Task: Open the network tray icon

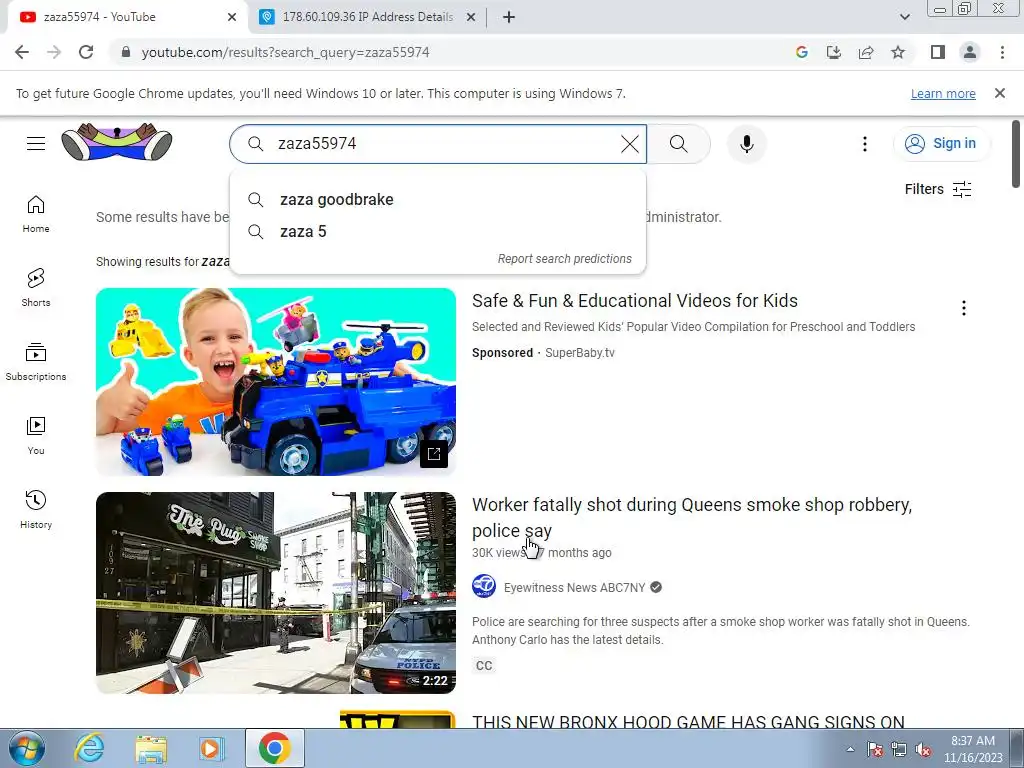Action: [899, 750]
